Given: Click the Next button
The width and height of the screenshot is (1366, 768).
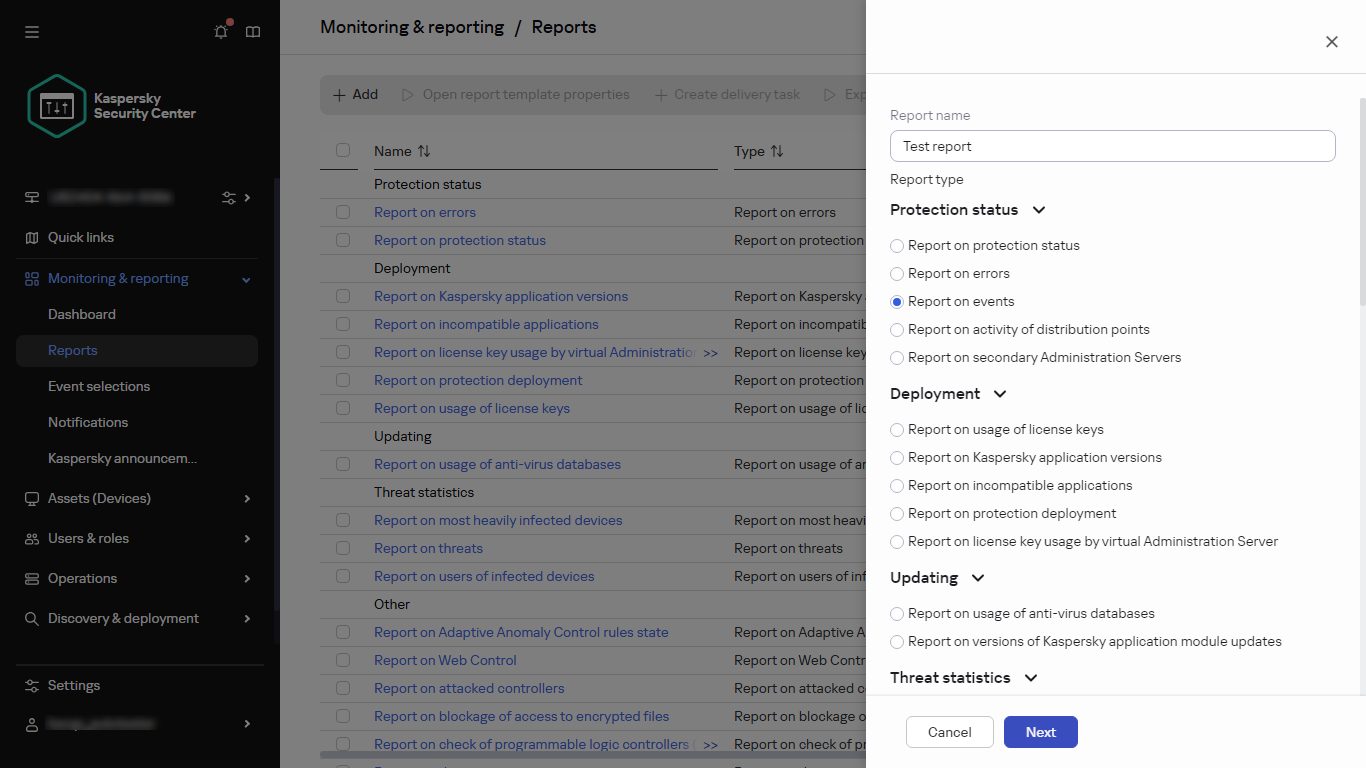Looking at the screenshot, I should (1040, 731).
